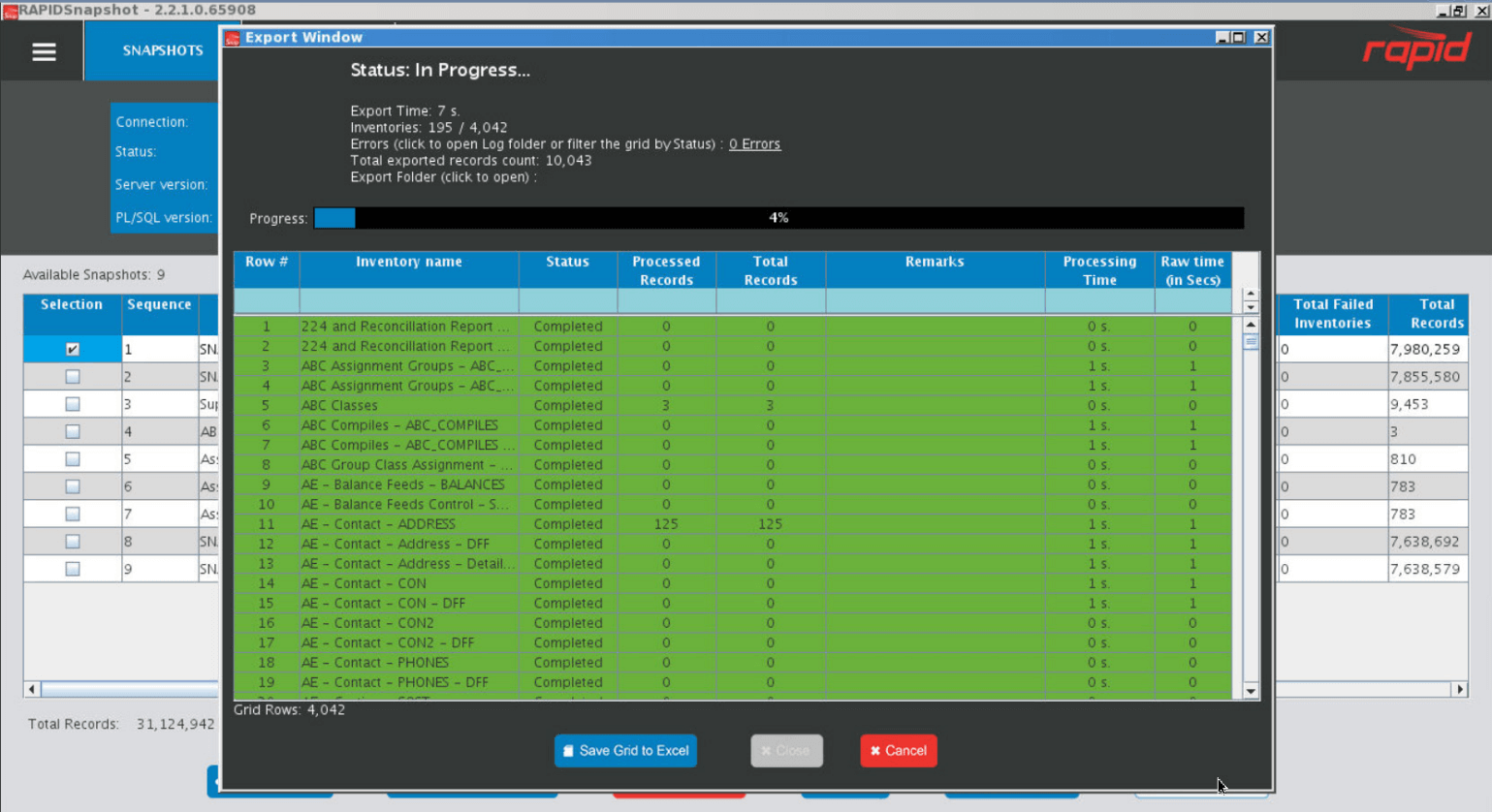Select the ABC Classes row
The width and height of the screenshot is (1492, 812).
click(733, 405)
